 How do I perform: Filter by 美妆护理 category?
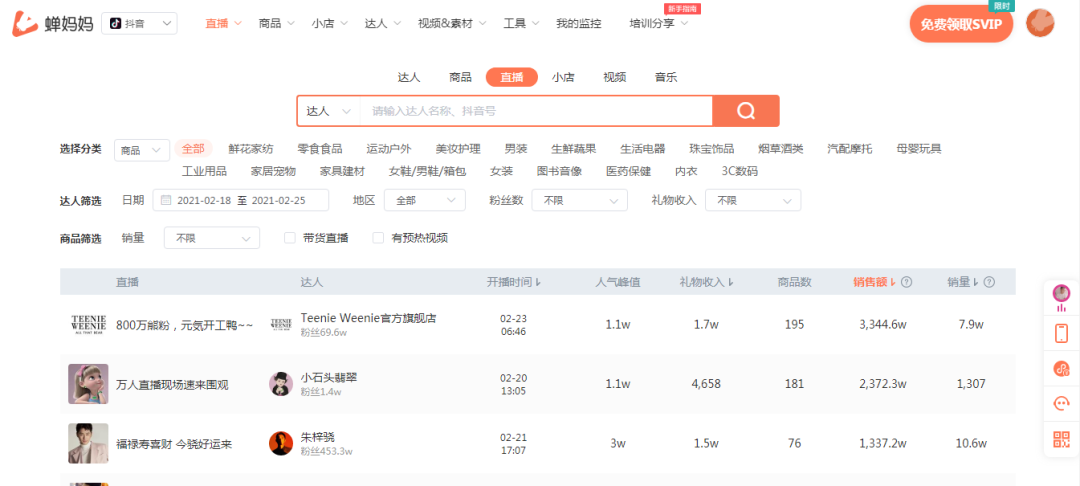458,149
